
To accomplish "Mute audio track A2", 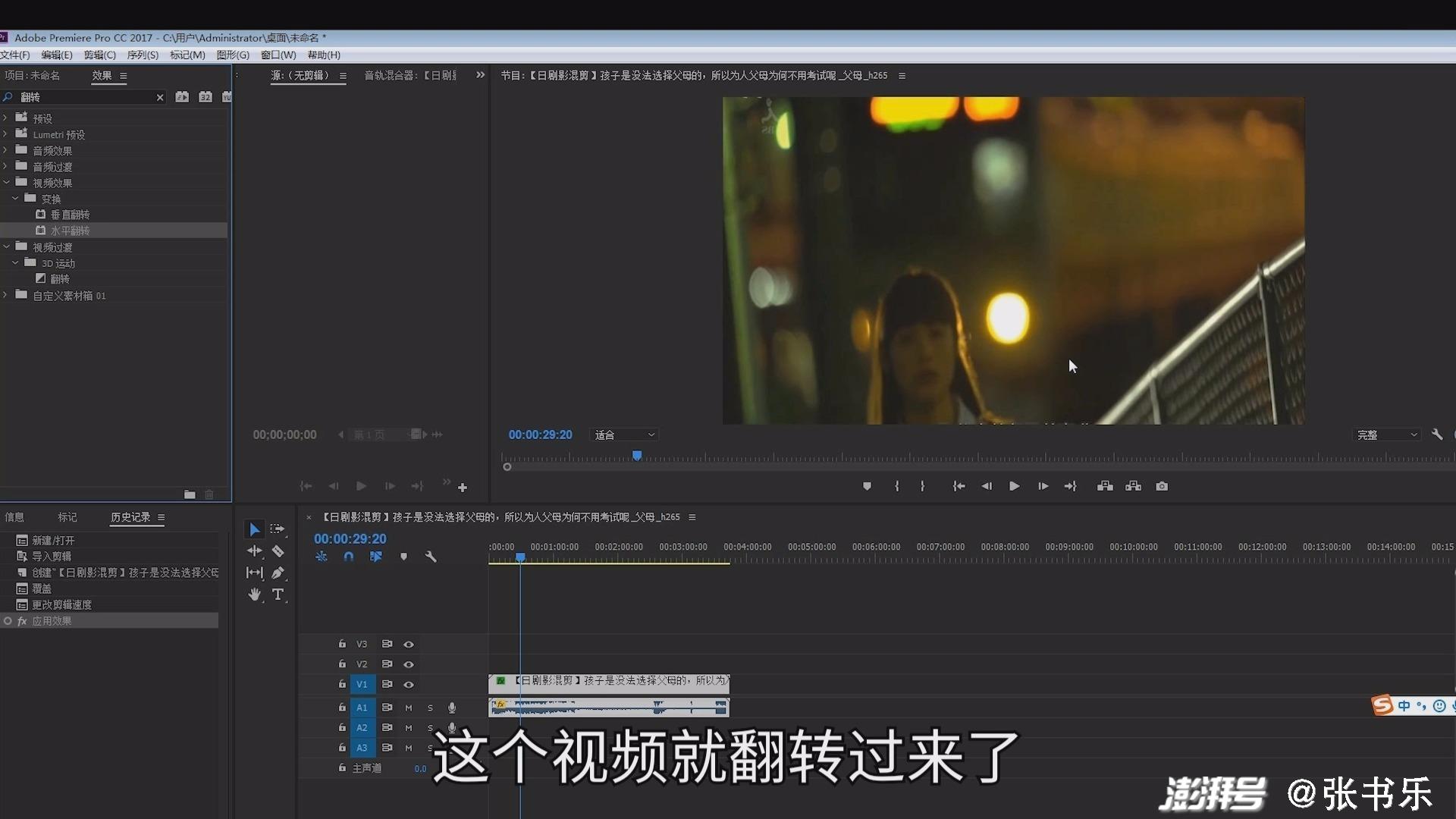I will 409,728.
